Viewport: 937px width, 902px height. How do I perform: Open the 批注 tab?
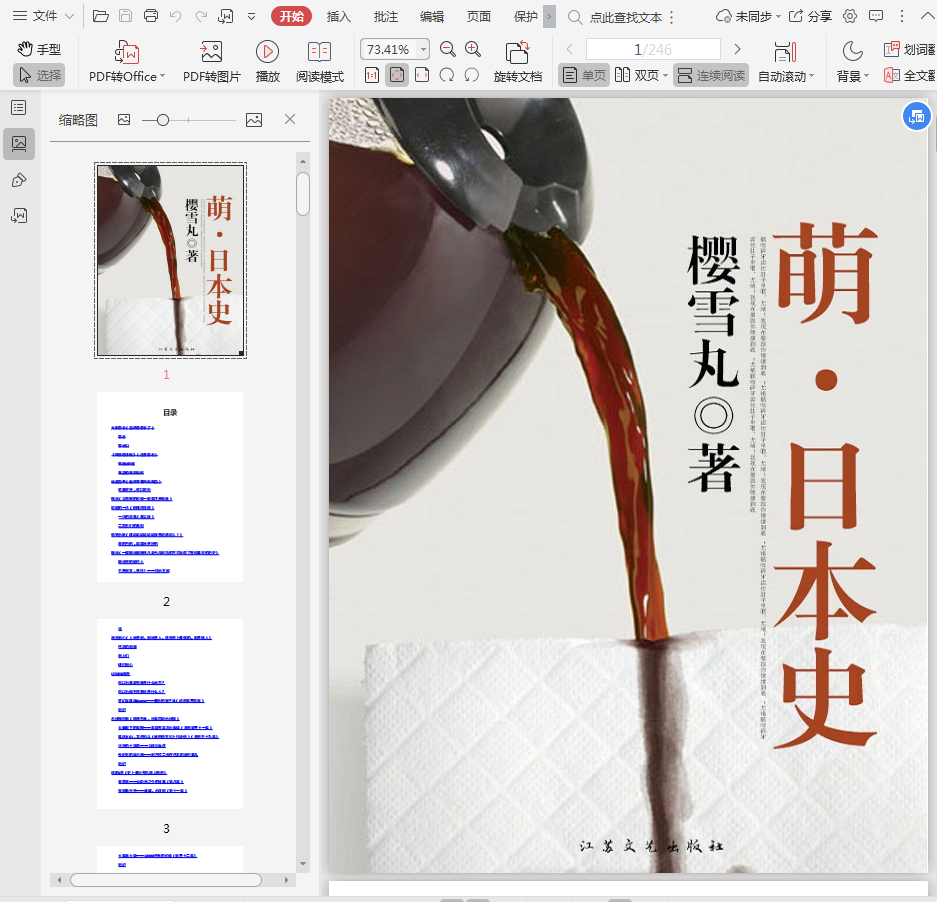(x=385, y=16)
